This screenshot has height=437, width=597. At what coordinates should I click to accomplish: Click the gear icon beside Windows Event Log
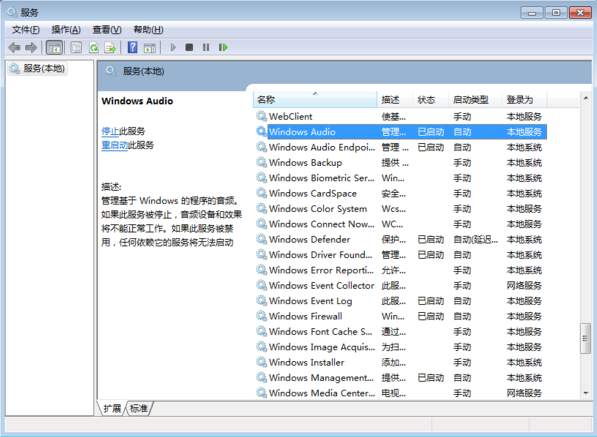(261, 300)
